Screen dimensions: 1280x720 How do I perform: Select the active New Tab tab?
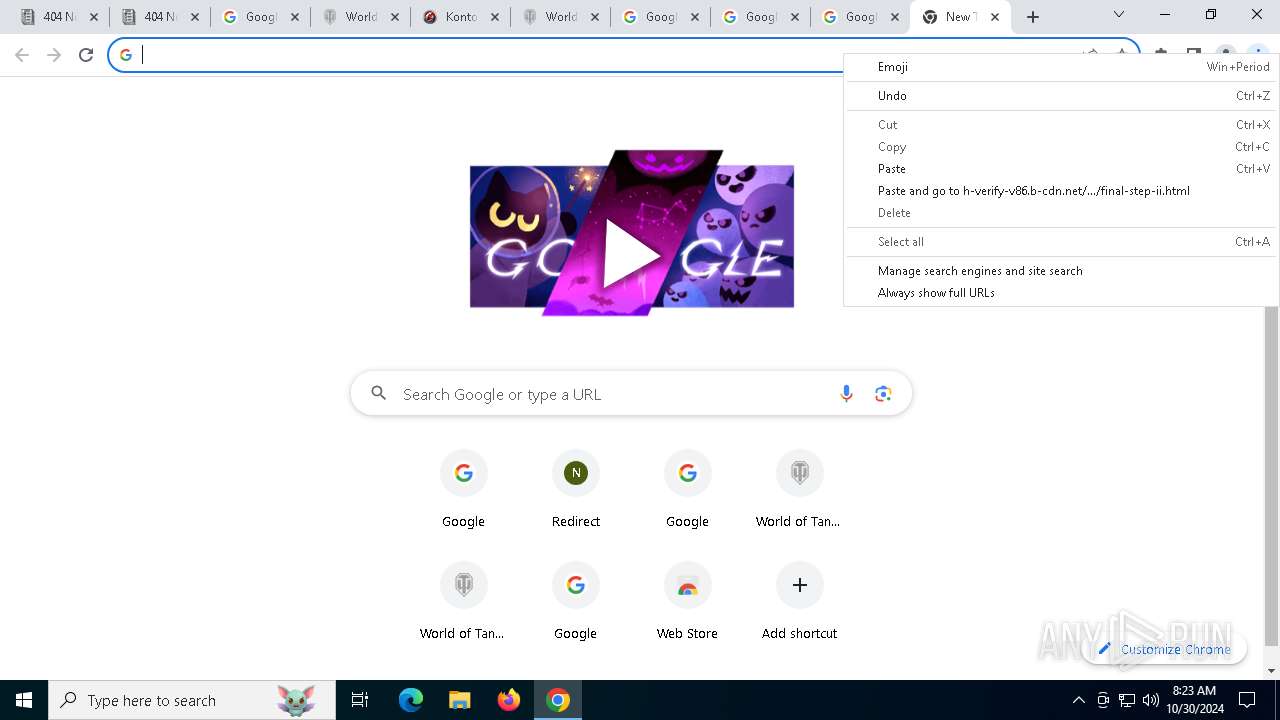coord(959,17)
